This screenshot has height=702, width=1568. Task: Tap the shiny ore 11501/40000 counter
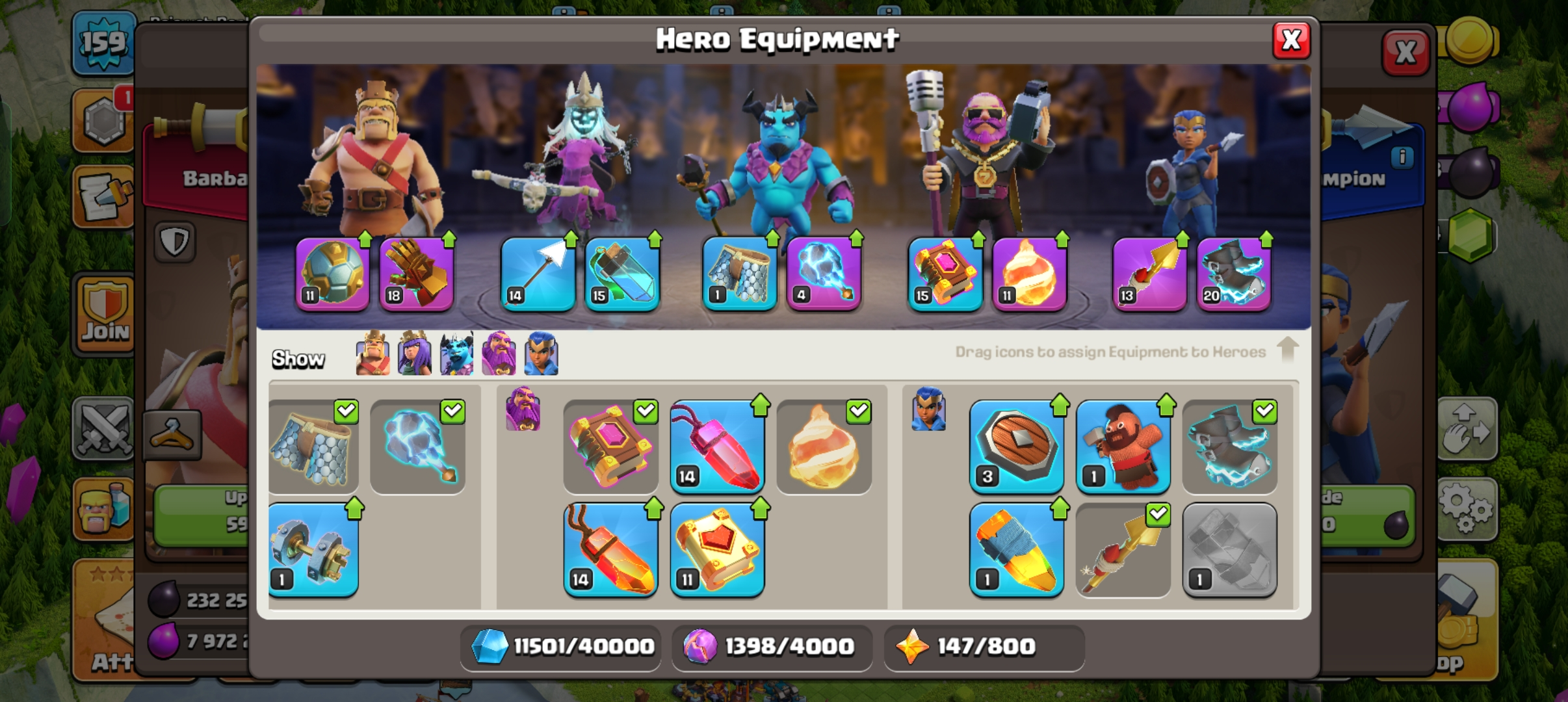point(561,647)
